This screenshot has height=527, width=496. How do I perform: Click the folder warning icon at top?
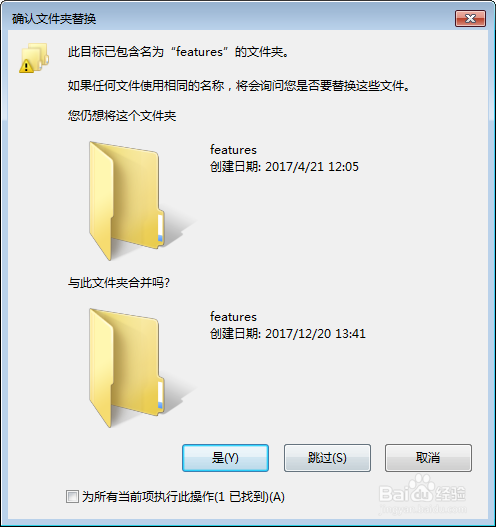[x=34, y=58]
